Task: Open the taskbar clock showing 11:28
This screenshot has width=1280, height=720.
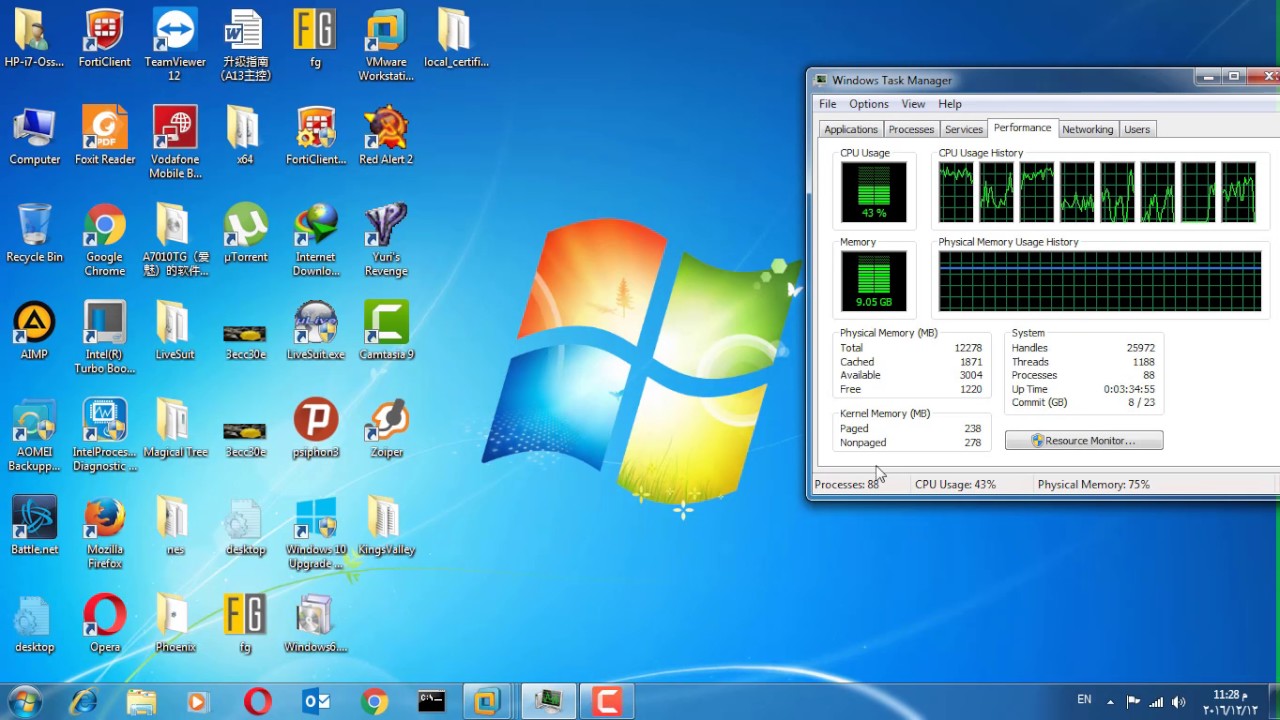Action: pyautogui.click(x=1230, y=702)
